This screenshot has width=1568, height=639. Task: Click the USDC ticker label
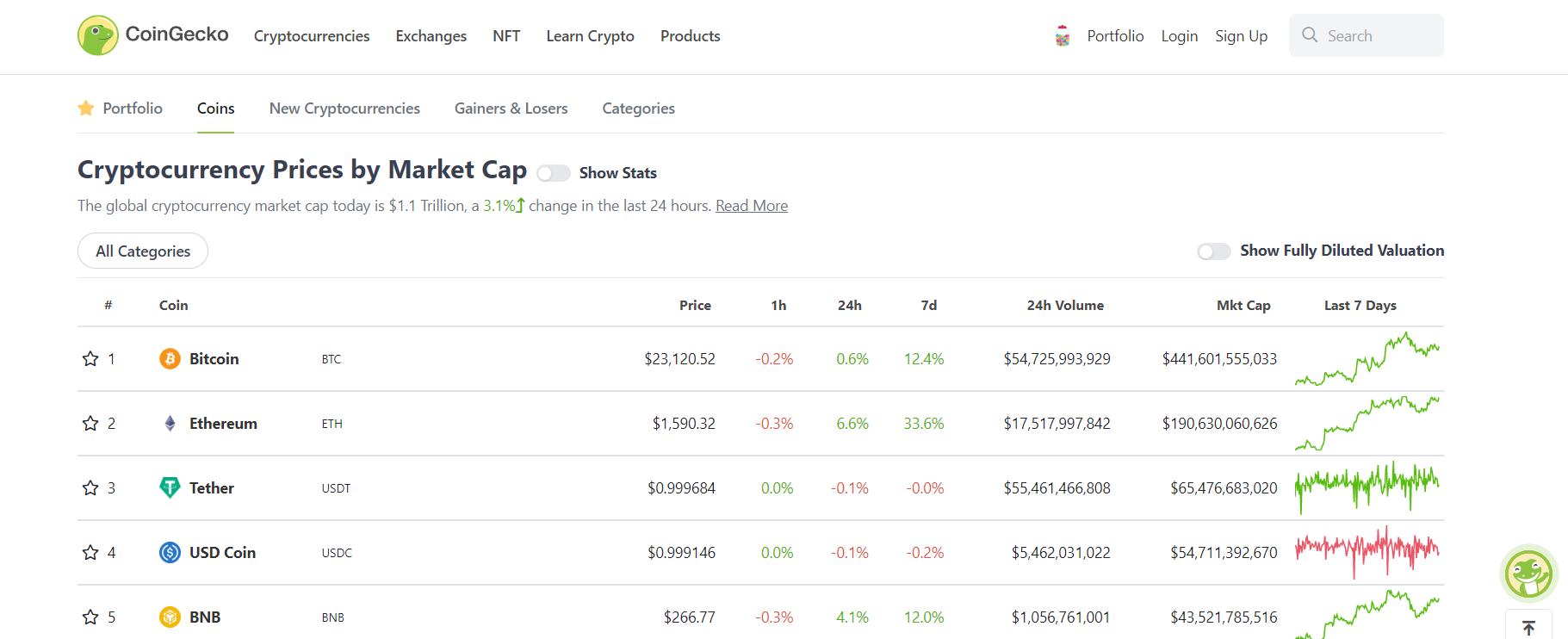(337, 553)
